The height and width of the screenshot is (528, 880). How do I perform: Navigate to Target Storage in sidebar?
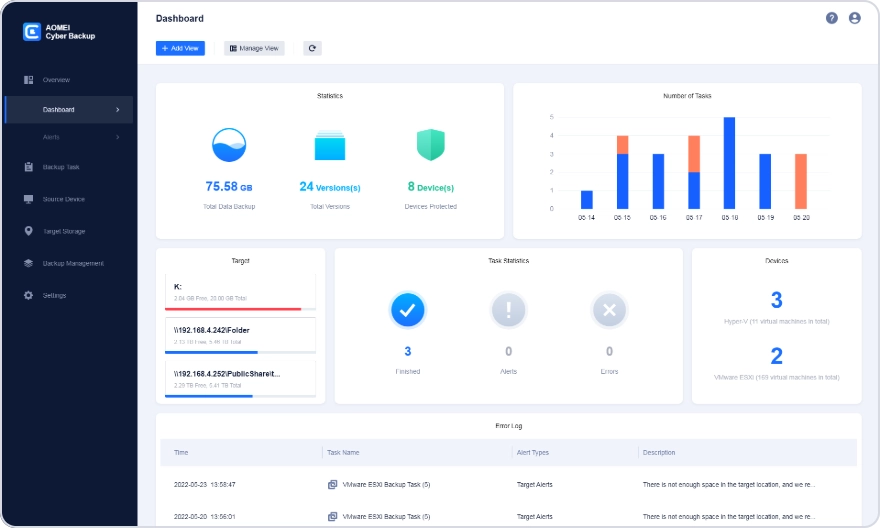click(63, 231)
